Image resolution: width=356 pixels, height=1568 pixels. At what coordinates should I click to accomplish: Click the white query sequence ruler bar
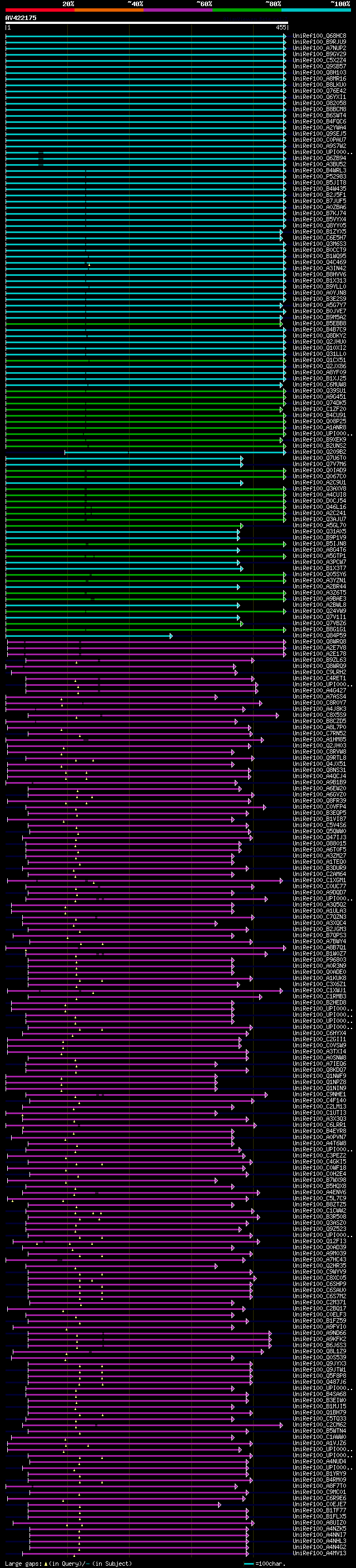(147, 23)
